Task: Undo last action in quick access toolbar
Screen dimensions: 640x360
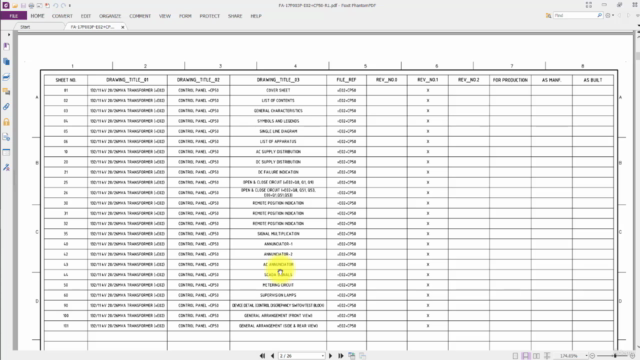Action: point(56,6)
